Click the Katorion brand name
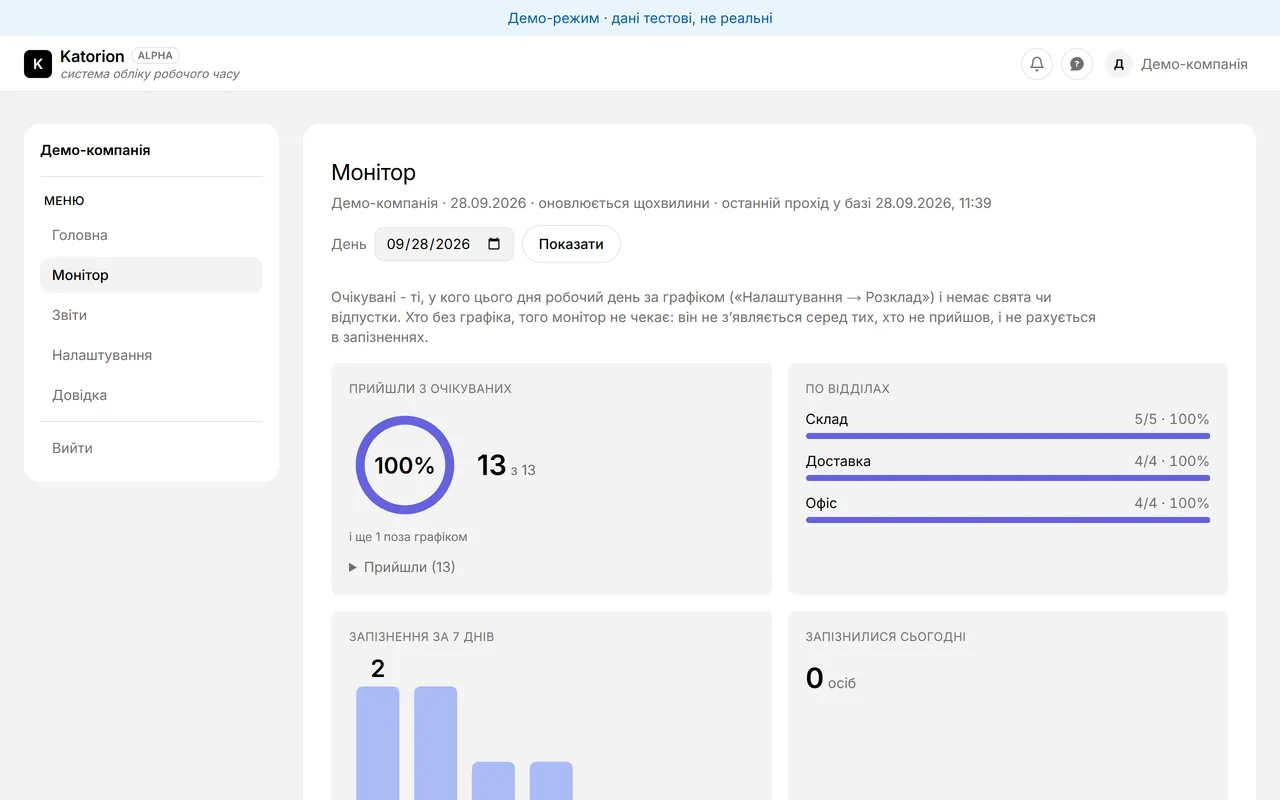This screenshot has height=800, width=1280. point(92,56)
